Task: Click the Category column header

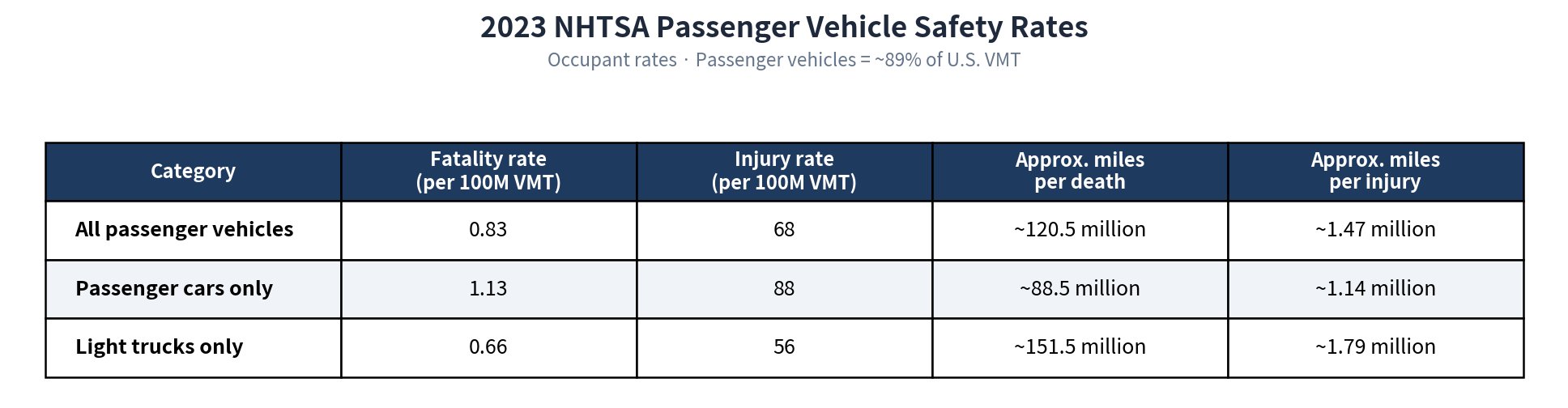Action: [x=193, y=172]
